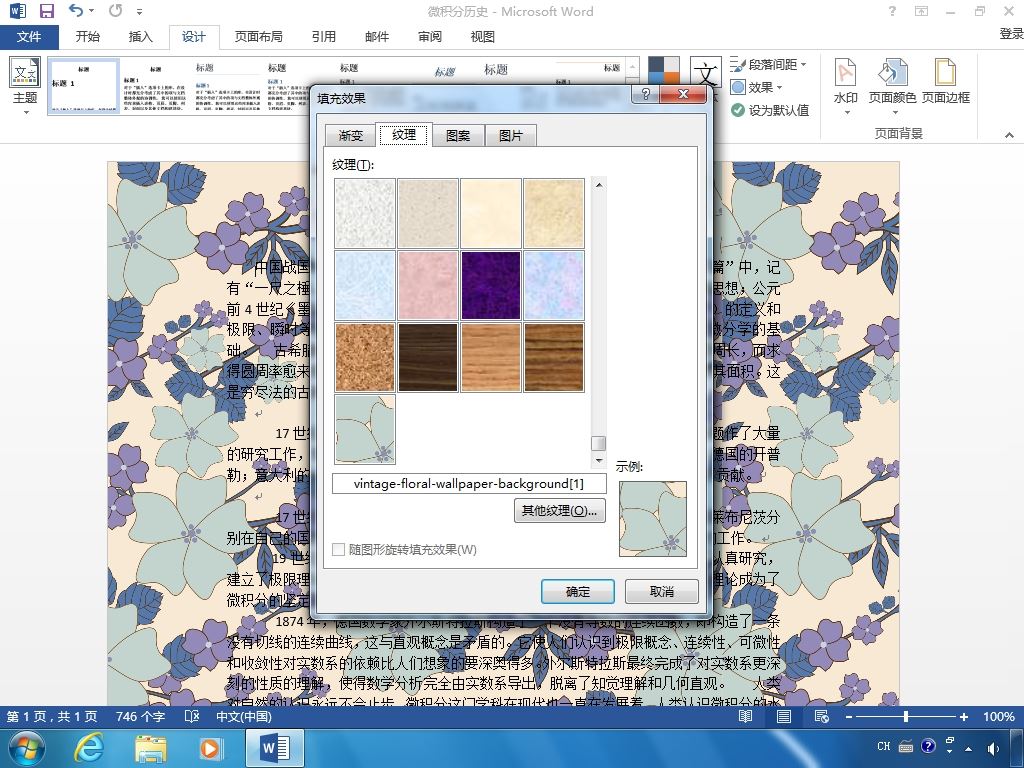Open the Windows Start menu
Image resolution: width=1024 pixels, height=768 pixels.
coord(26,748)
